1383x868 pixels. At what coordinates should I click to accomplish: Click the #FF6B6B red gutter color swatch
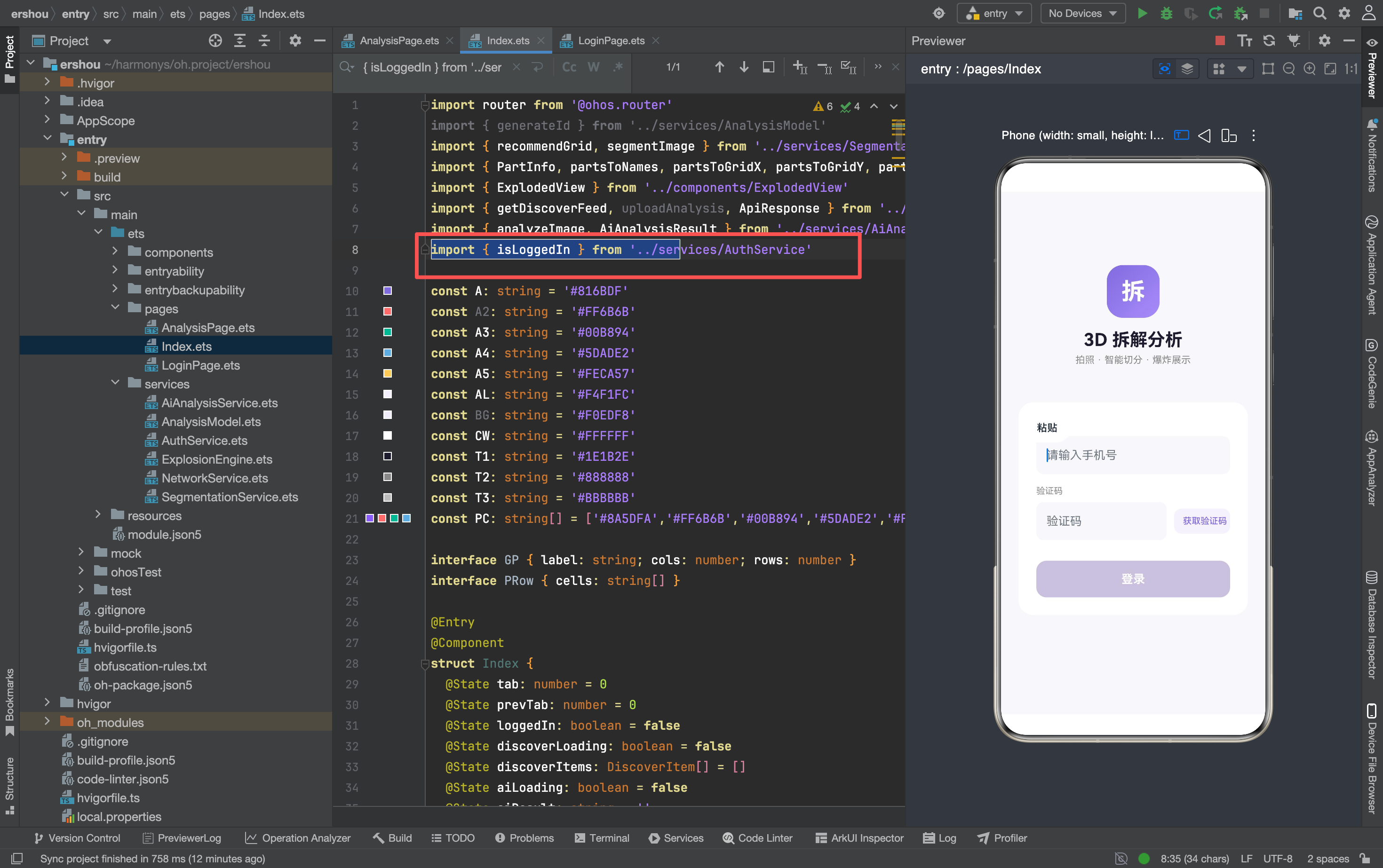coord(388,311)
